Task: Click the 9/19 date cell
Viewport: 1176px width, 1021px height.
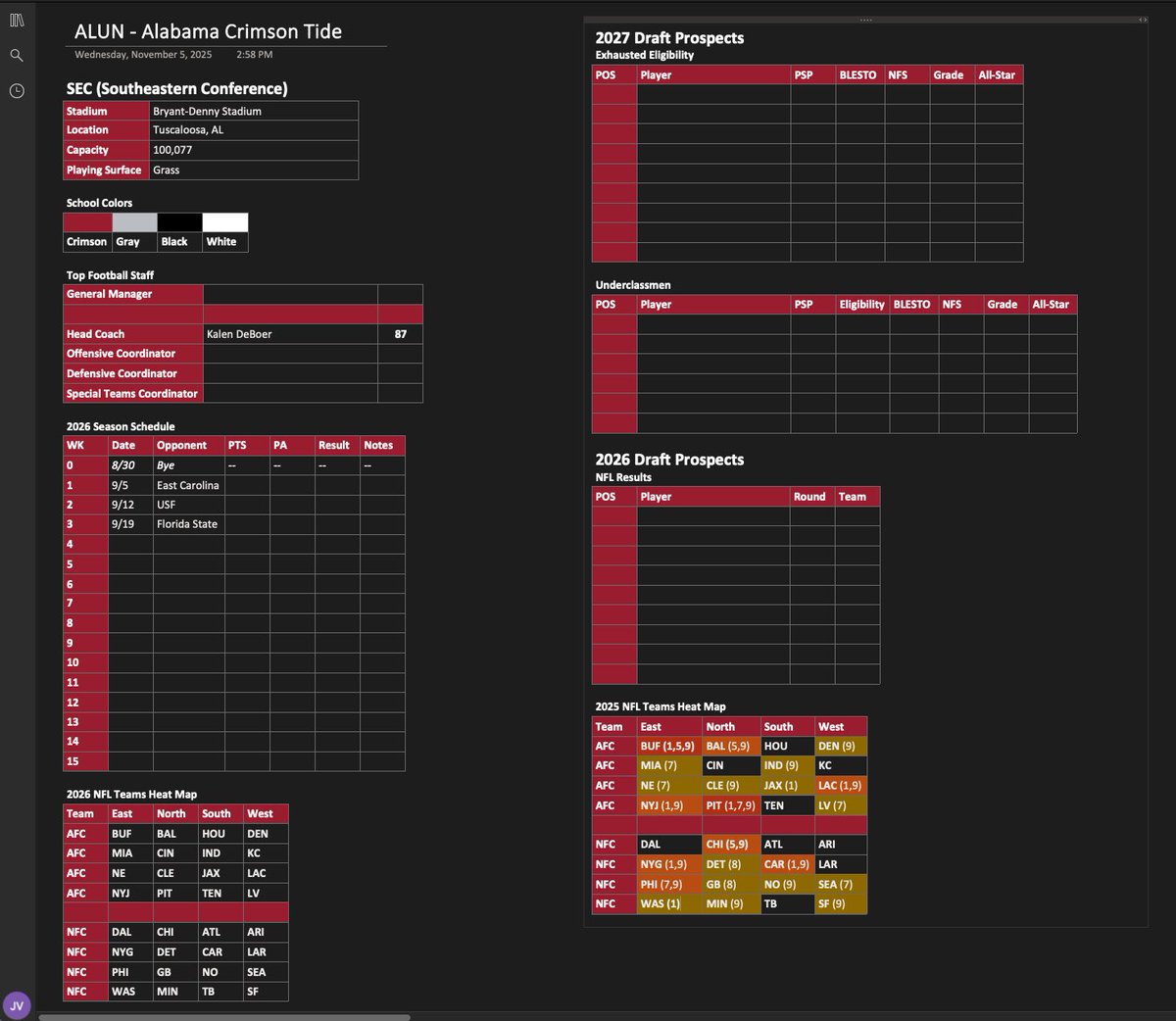Action: 130,524
